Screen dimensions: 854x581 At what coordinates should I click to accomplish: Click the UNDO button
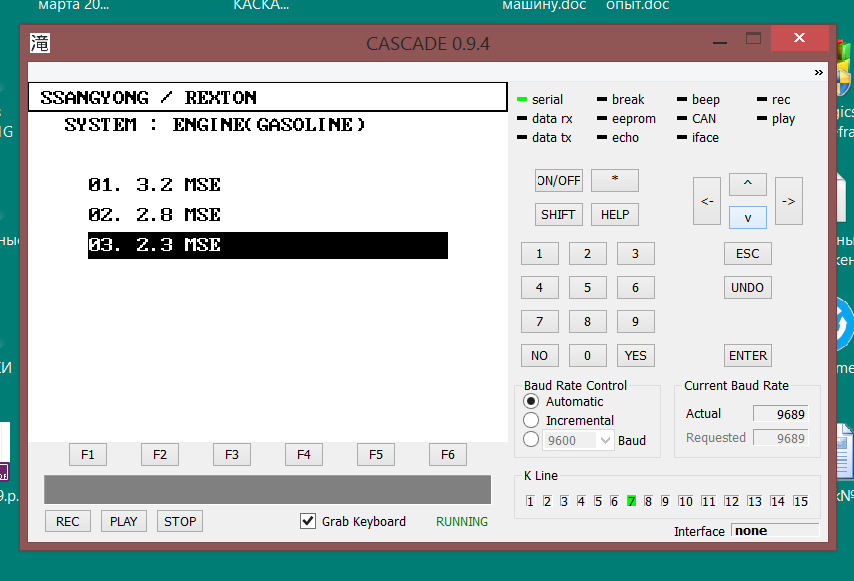tap(748, 288)
